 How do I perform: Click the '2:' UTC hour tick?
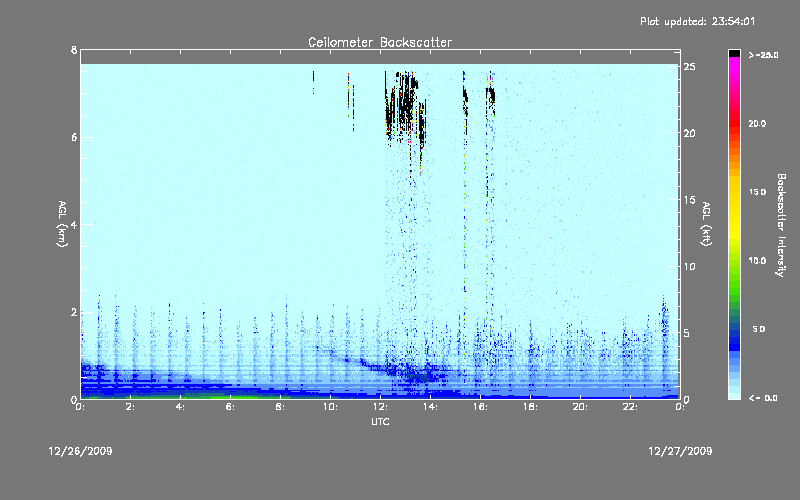(x=131, y=407)
